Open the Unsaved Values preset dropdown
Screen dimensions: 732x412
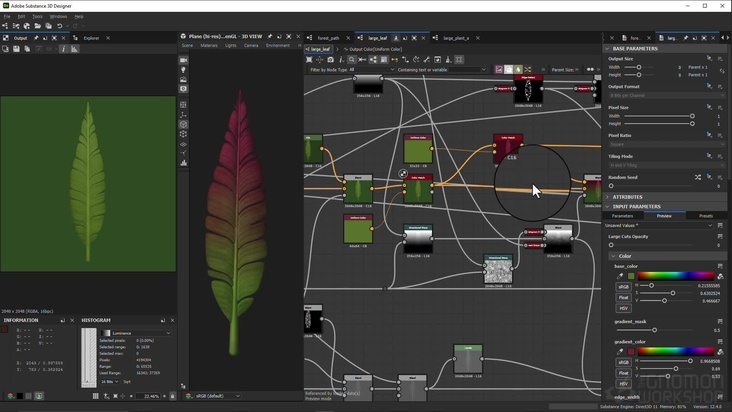click(x=659, y=225)
